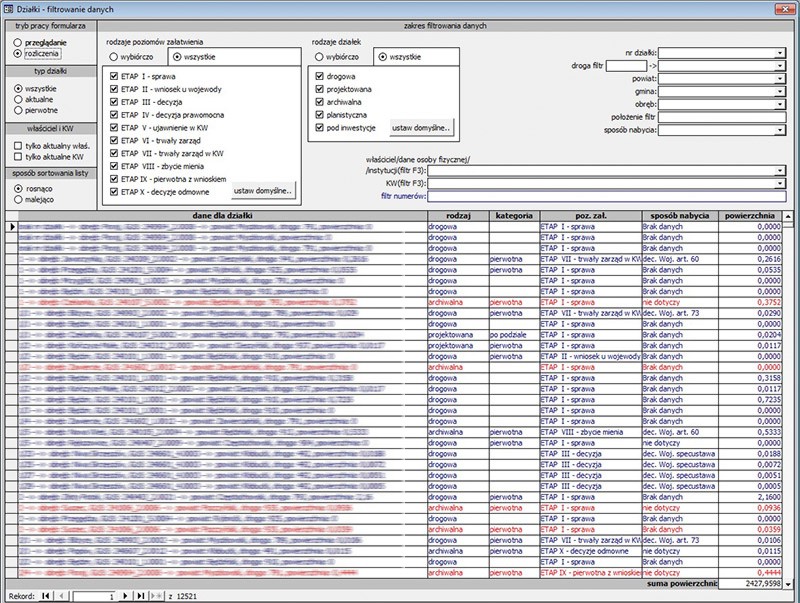Click ustaw domyślne under ETAP list

click(x=263, y=191)
